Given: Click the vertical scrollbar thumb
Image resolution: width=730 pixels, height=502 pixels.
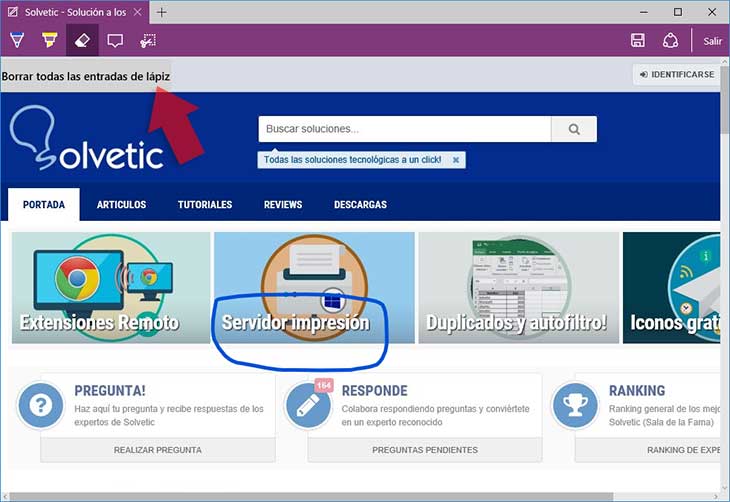Looking at the screenshot, I should pyautogui.click(x=725, y=99).
